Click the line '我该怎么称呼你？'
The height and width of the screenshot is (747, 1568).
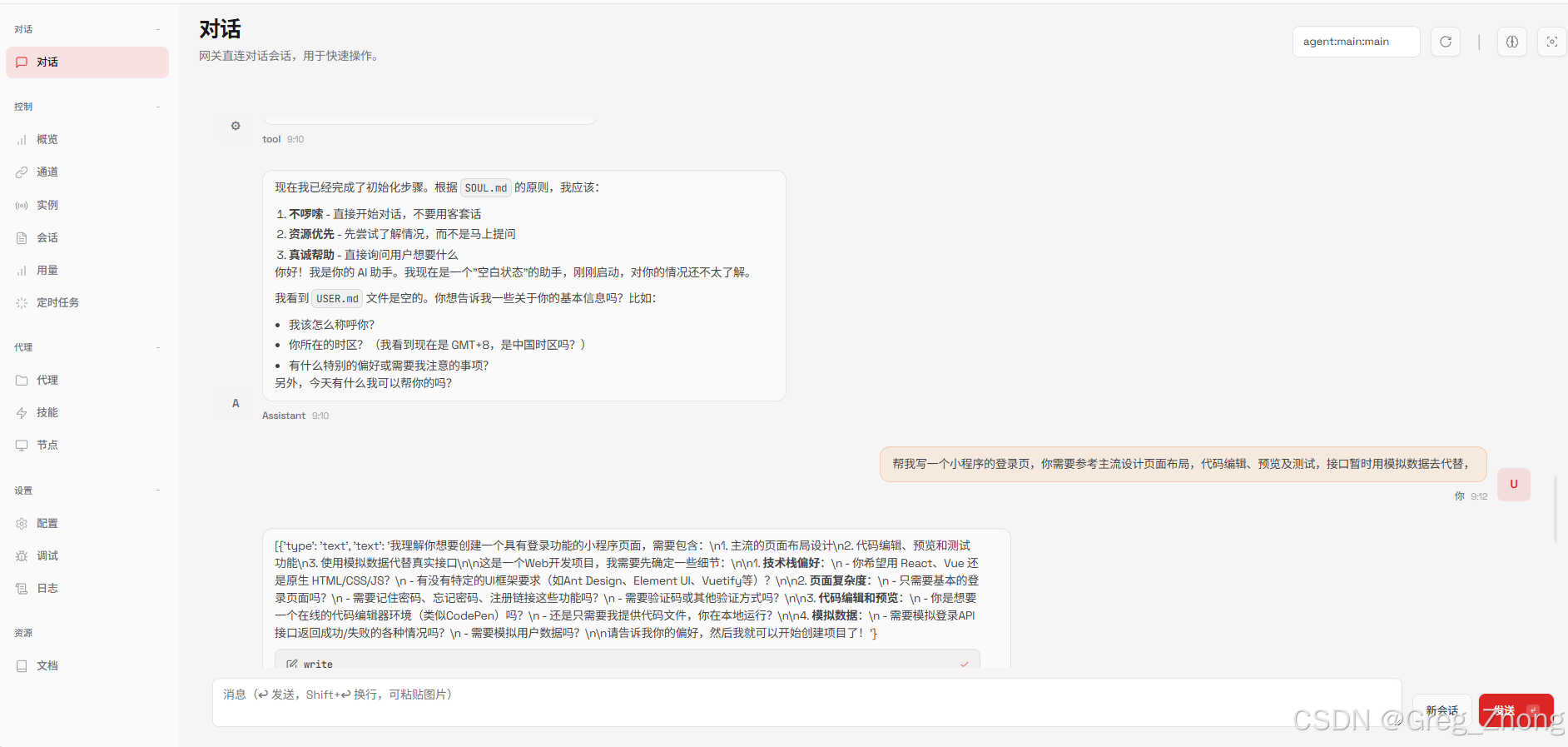click(332, 325)
